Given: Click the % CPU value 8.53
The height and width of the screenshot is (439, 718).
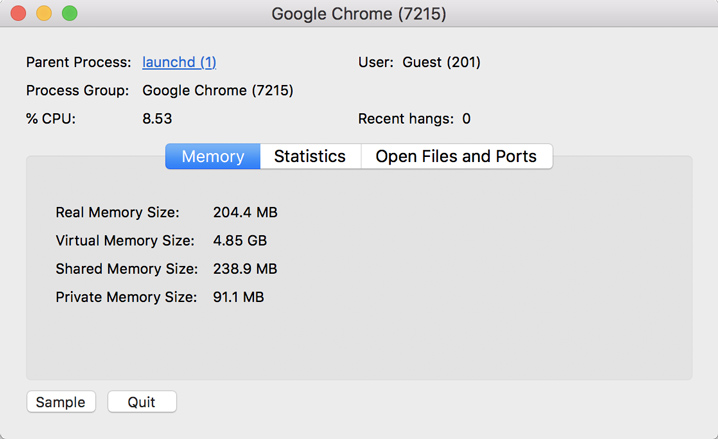Looking at the screenshot, I should tap(157, 119).
